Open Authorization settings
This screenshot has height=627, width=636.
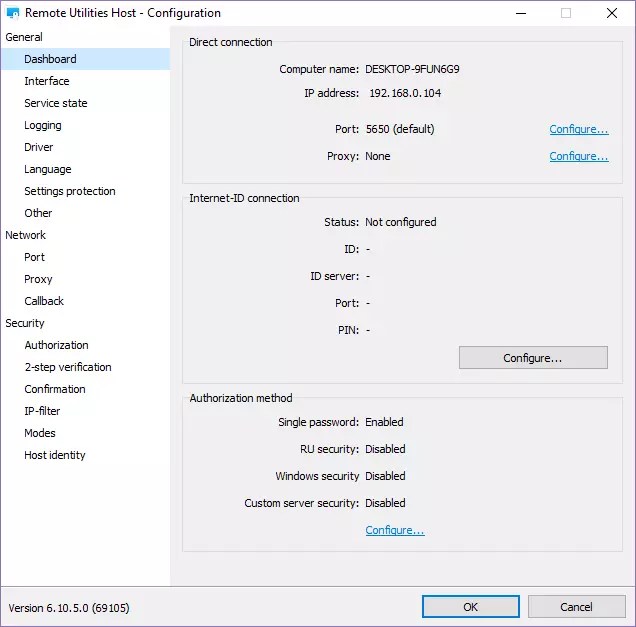click(56, 345)
